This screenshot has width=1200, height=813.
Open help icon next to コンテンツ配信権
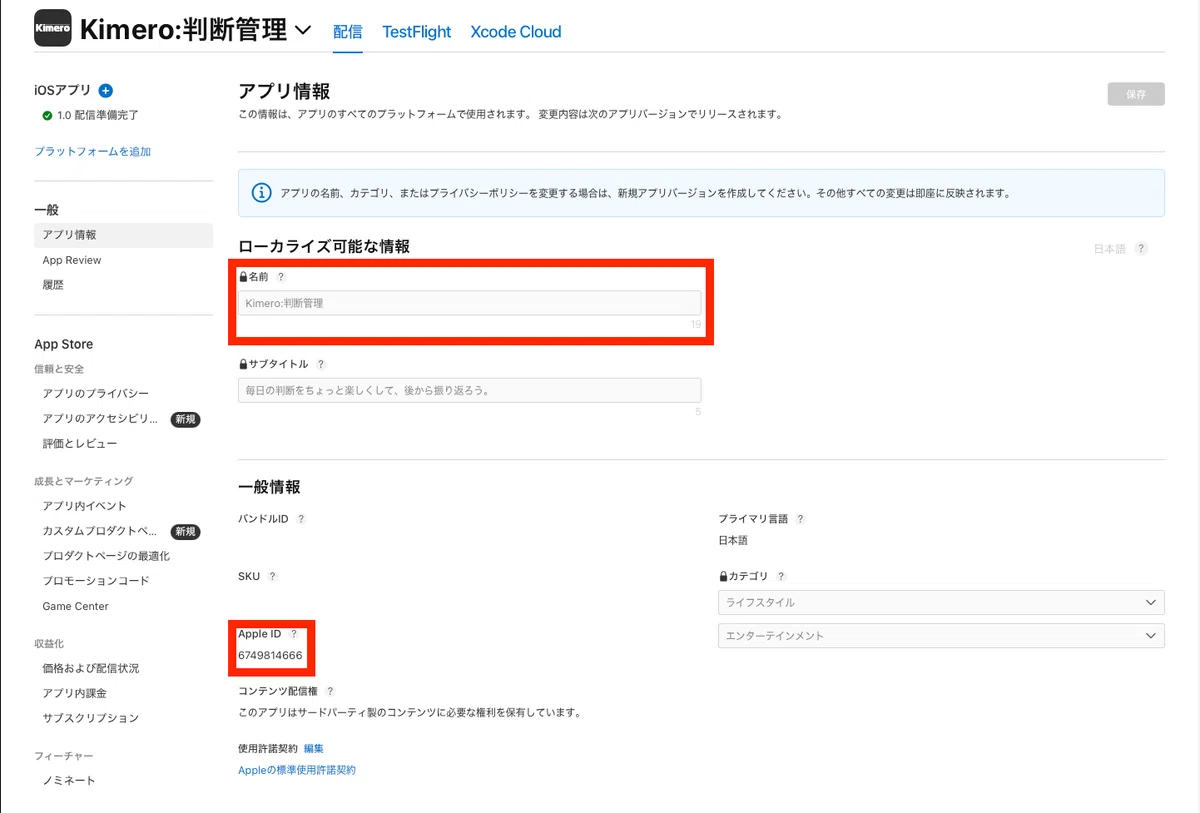point(330,691)
